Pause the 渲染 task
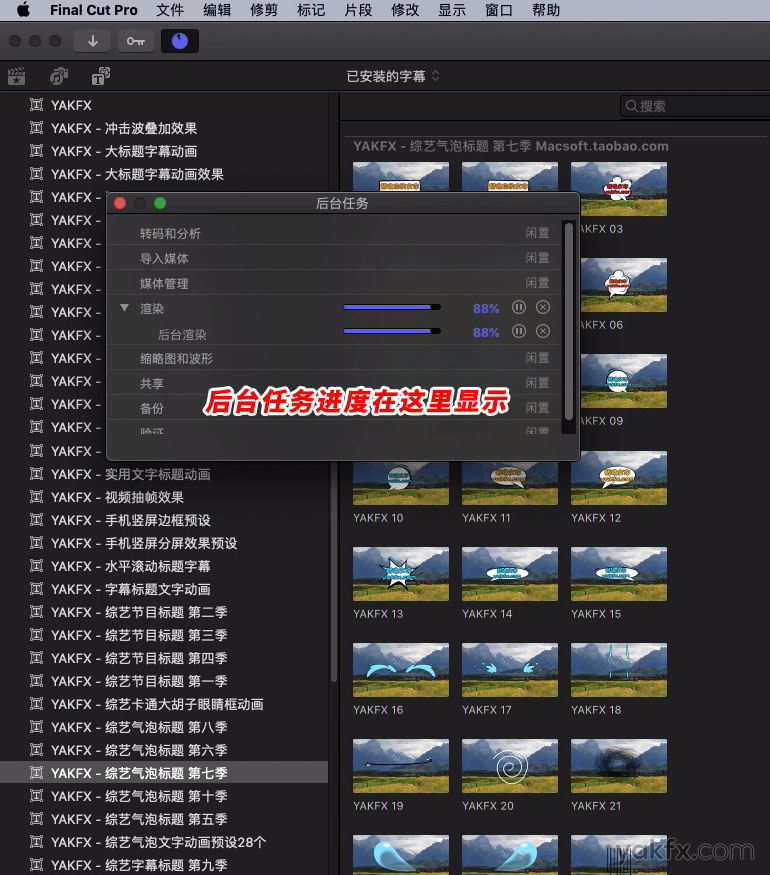This screenshot has height=875, width=770. tap(519, 307)
